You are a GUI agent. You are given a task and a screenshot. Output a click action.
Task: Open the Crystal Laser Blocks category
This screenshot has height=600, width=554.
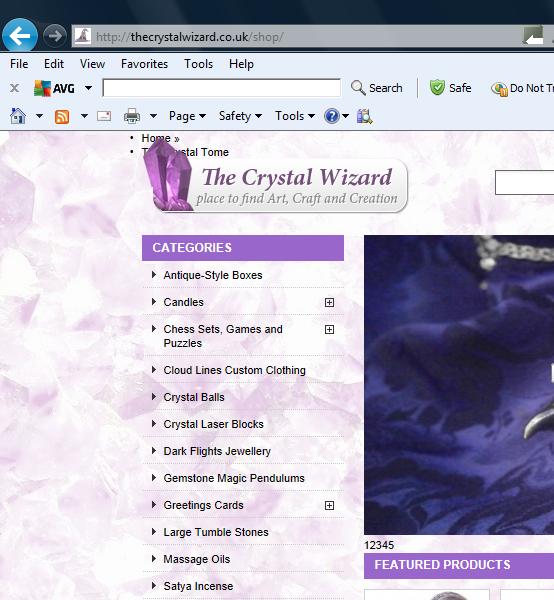(x=213, y=424)
